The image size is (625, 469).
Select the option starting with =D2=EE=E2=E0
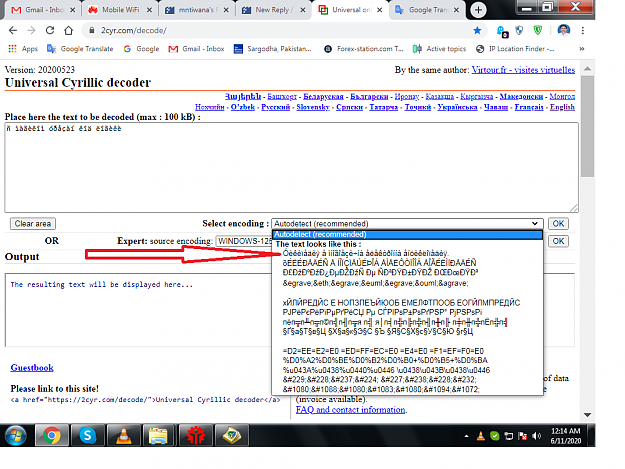(383, 351)
